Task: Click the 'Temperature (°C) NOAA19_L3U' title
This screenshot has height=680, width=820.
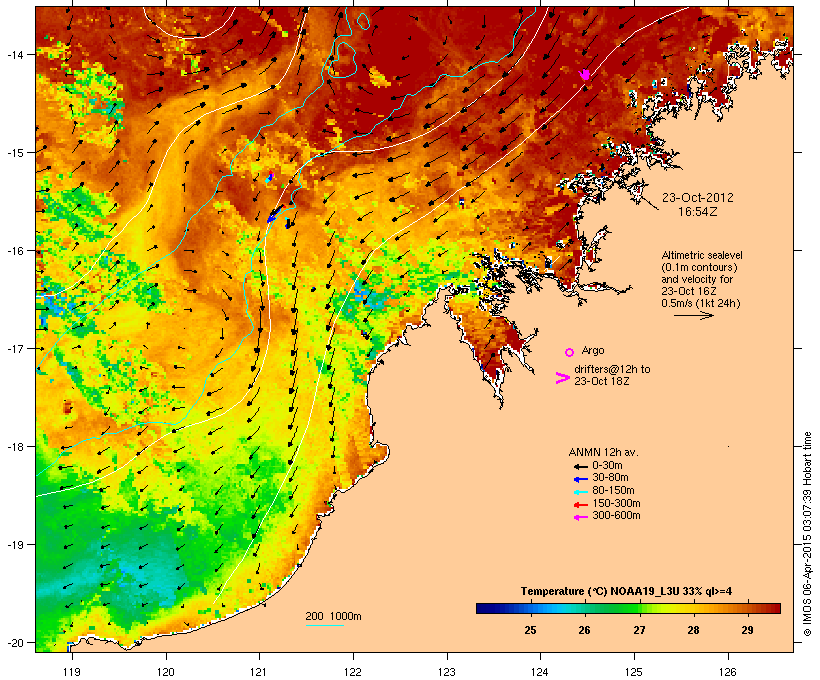Action: click(x=600, y=592)
